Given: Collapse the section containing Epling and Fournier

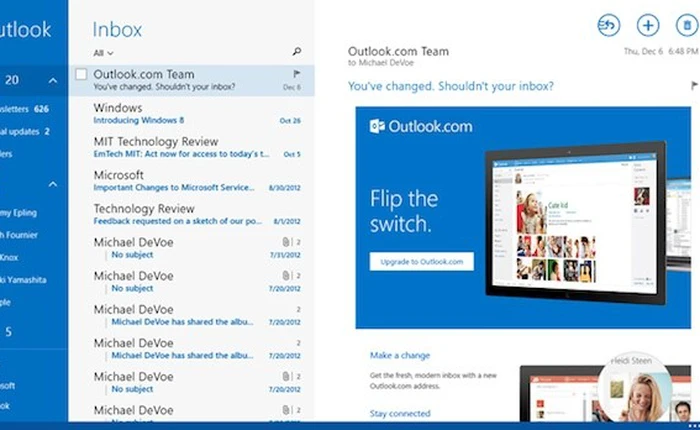Looking at the screenshot, I should click(x=53, y=184).
